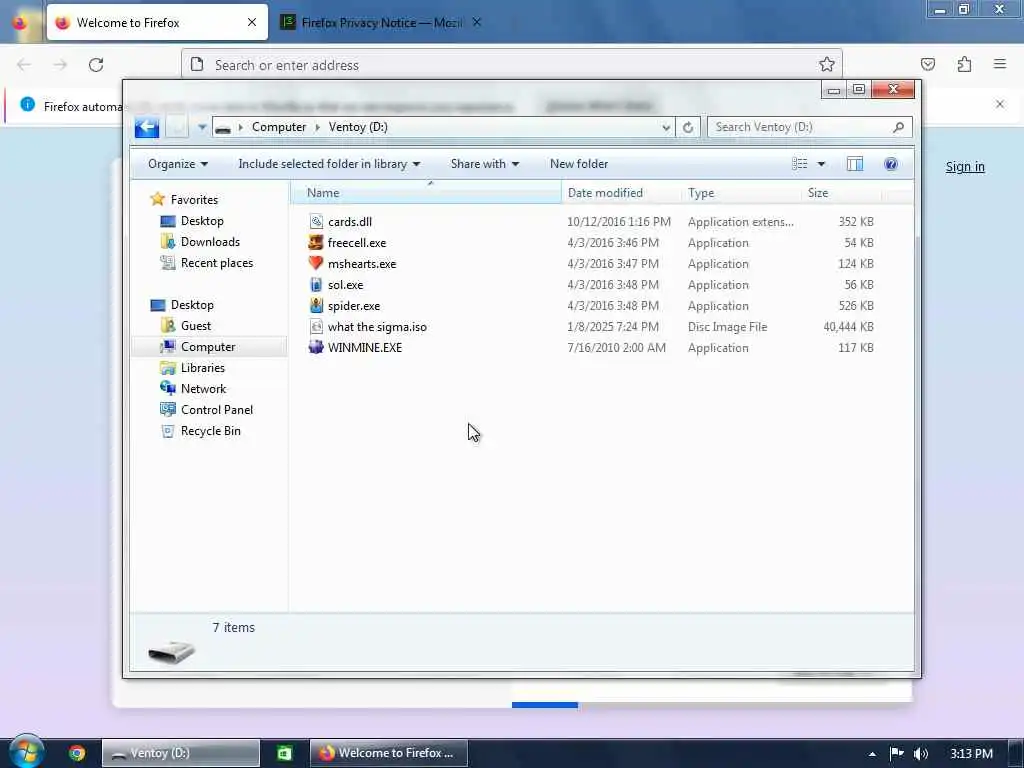This screenshot has width=1024, height=768.
Task: Click the blue progress bar on Firefox page
Action: tap(545, 705)
